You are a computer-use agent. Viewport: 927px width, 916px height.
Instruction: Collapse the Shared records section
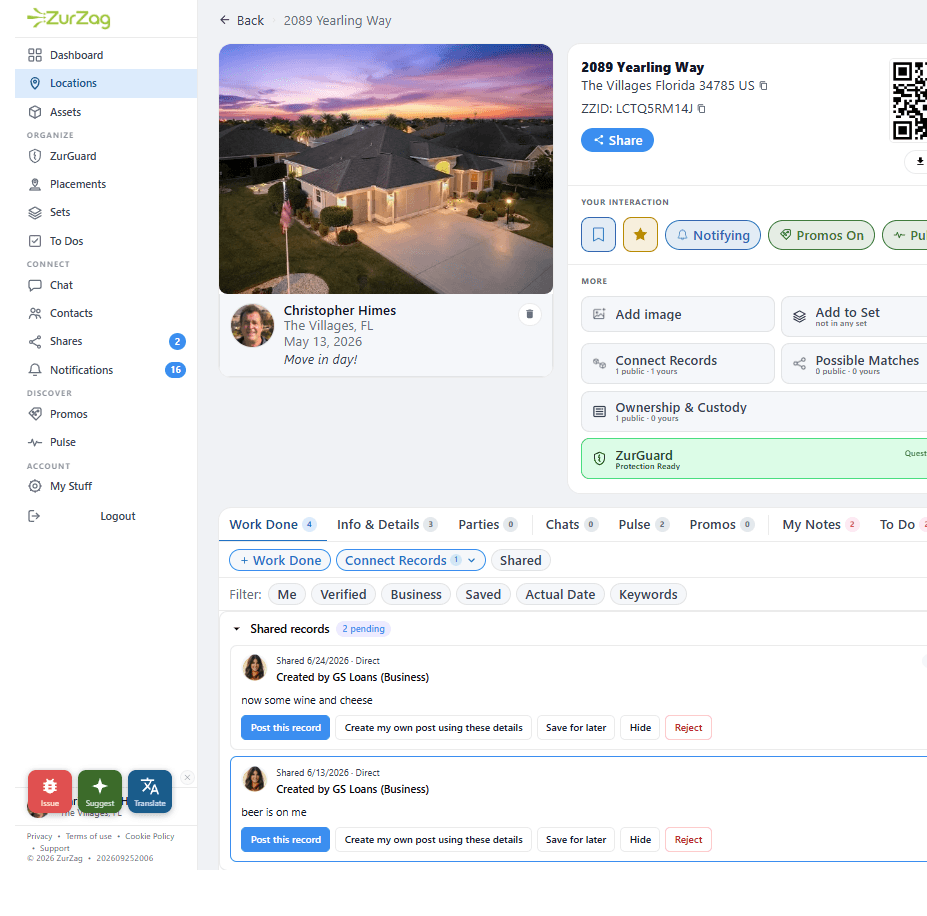coord(236,629)
